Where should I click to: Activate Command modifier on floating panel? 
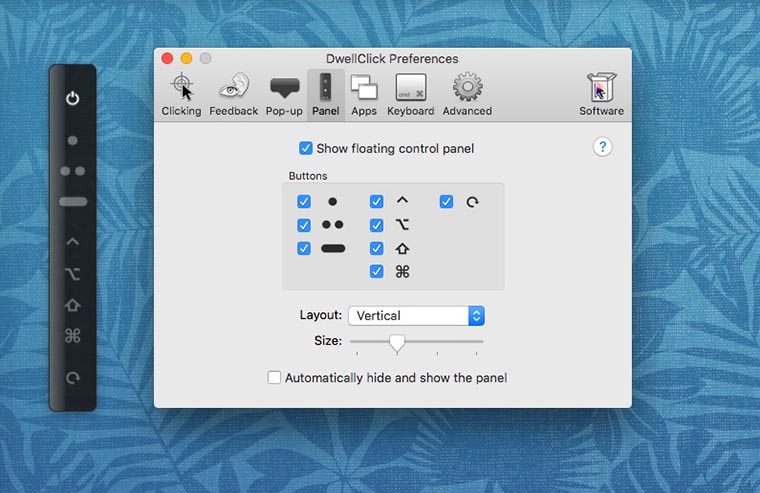pos(73,335)
